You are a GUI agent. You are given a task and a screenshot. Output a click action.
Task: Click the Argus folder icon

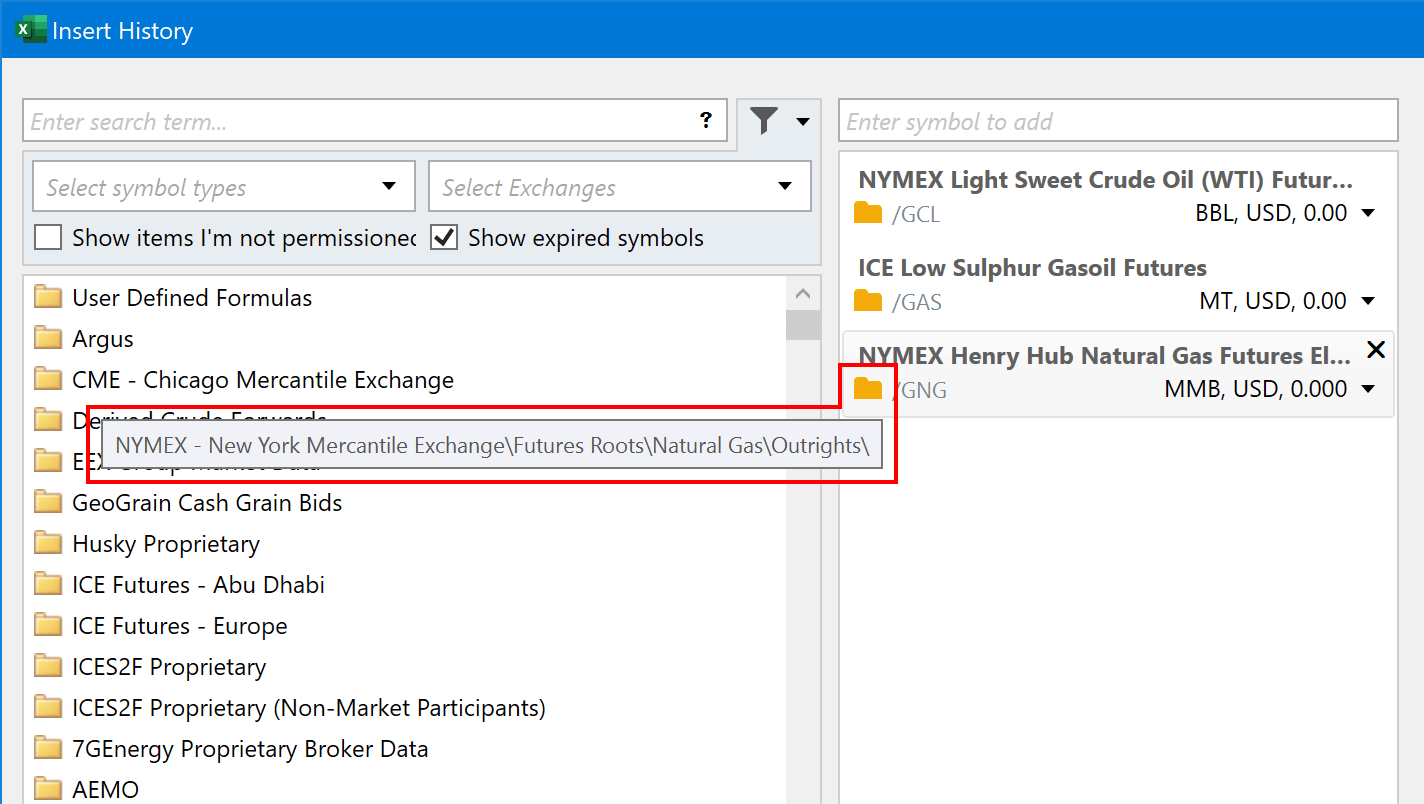pos(48,339)
